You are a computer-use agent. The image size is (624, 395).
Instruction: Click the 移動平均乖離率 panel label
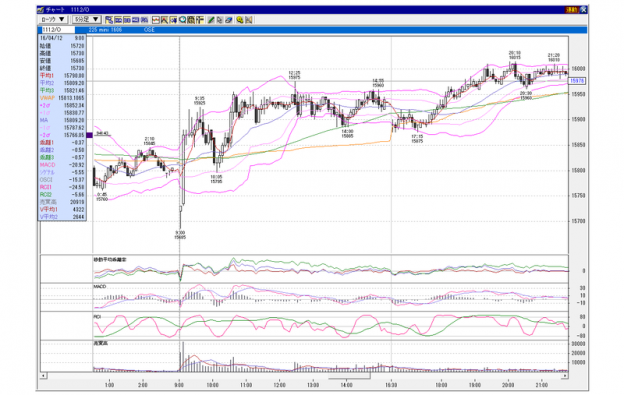[110, 260]
